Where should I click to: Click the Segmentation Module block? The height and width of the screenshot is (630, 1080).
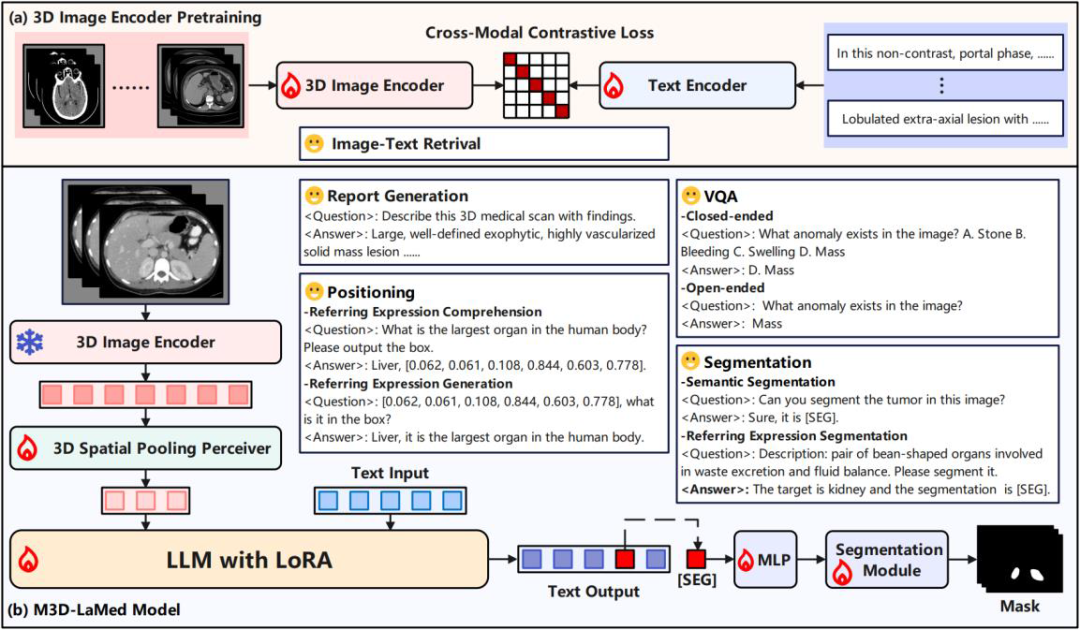(887, 560)
